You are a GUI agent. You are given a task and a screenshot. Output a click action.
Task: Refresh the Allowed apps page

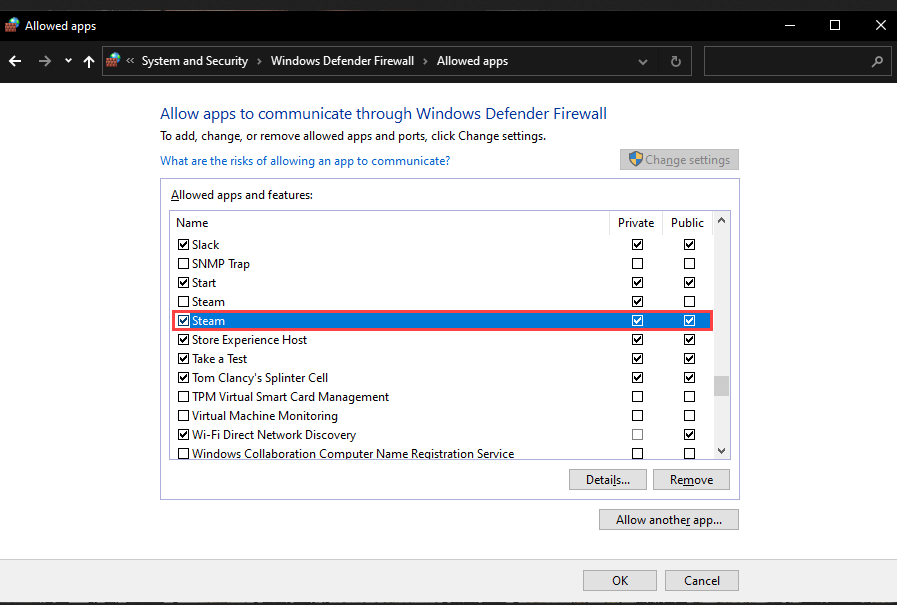[x=676, y=61]
